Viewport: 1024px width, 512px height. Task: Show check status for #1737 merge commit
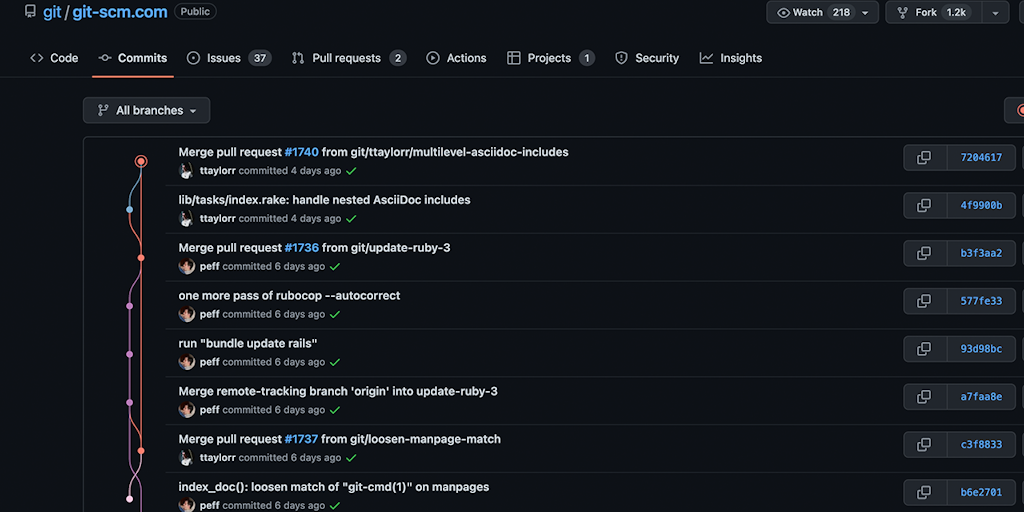click(x=351, y=458)
